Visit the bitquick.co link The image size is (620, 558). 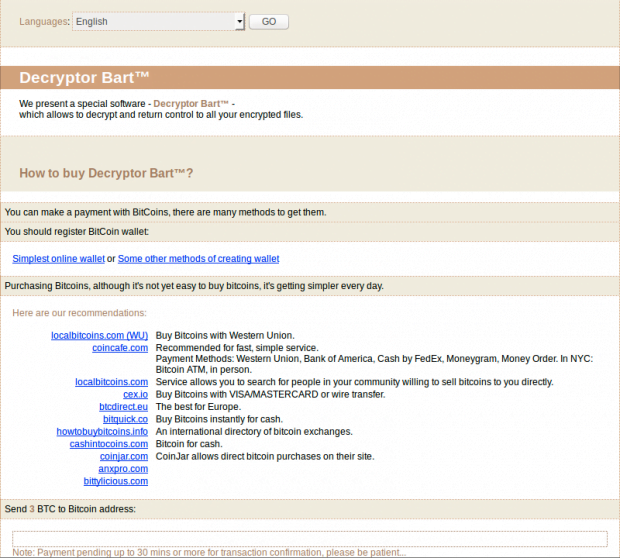click(x=125, y=419)
